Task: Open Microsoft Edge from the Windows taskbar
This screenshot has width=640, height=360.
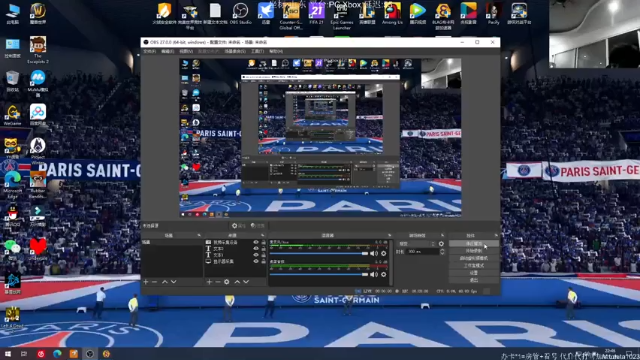Action: [57, 354]
